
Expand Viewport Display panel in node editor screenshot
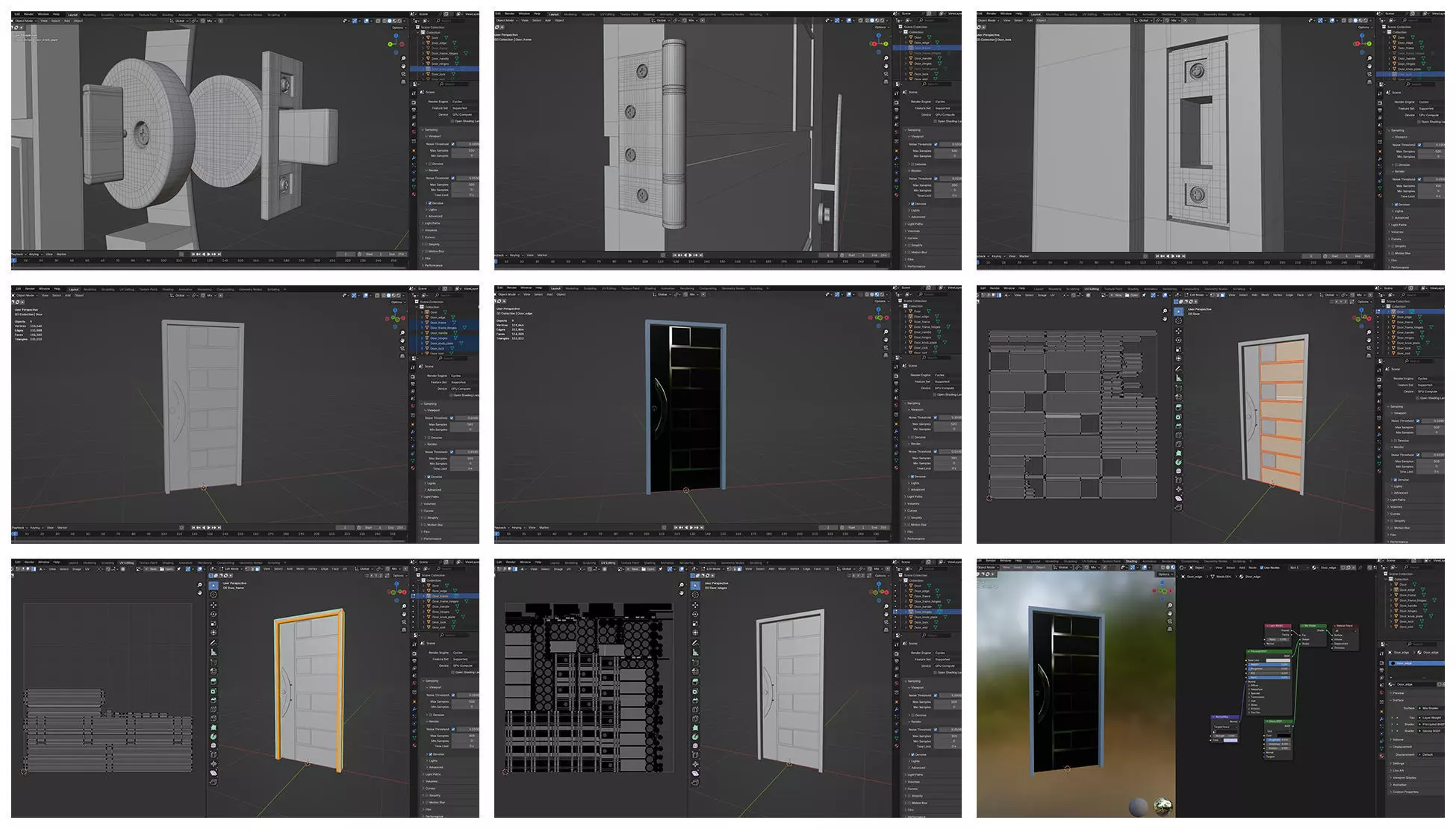pyautogui.click(x=1404, y=777)
